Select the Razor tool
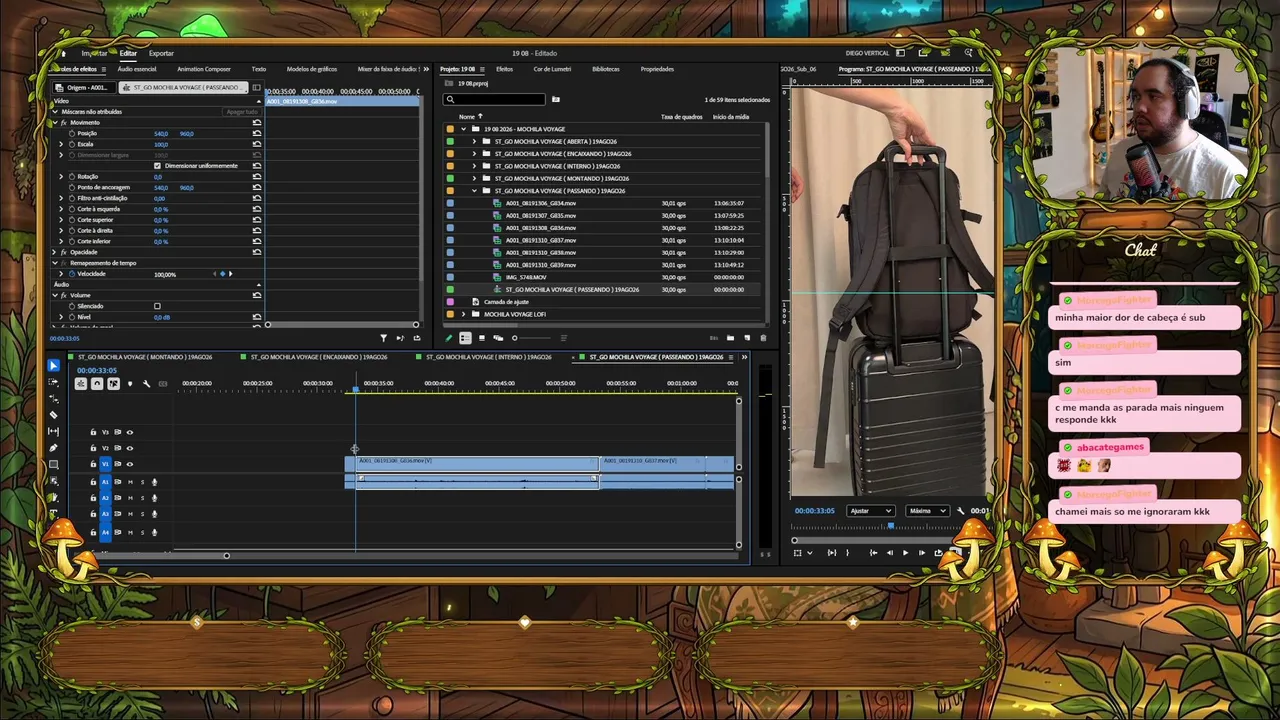This screenshot has height=720, width=1280. click(x=54, y=415)
